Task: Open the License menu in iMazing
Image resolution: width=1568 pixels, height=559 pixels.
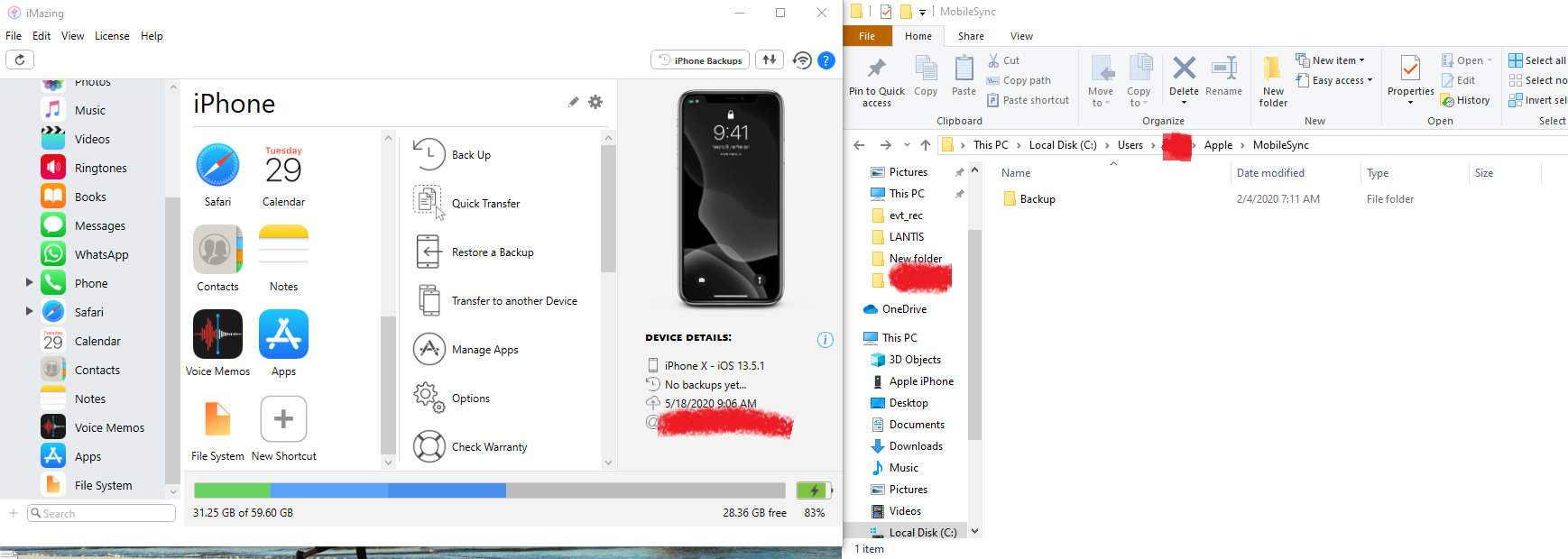Action: click(112, 36)
